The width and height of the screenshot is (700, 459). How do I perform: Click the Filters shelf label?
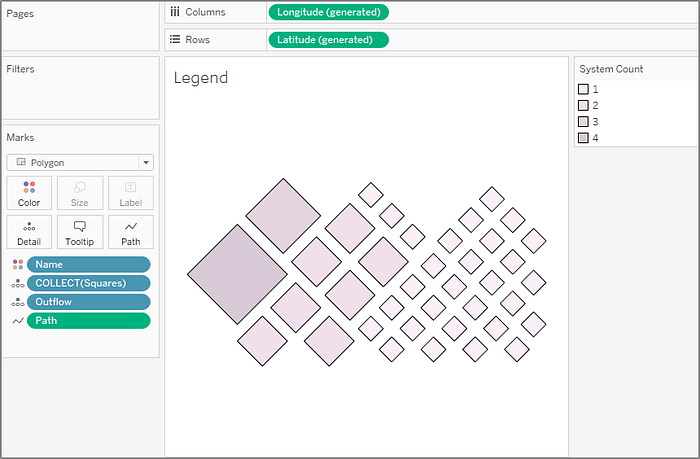20,69
